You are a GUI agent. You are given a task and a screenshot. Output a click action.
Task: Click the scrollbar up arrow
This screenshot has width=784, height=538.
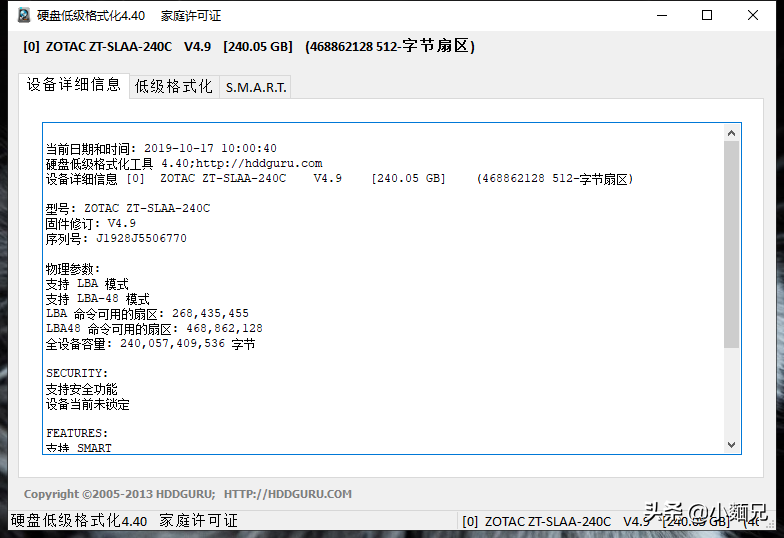point(731,133)
